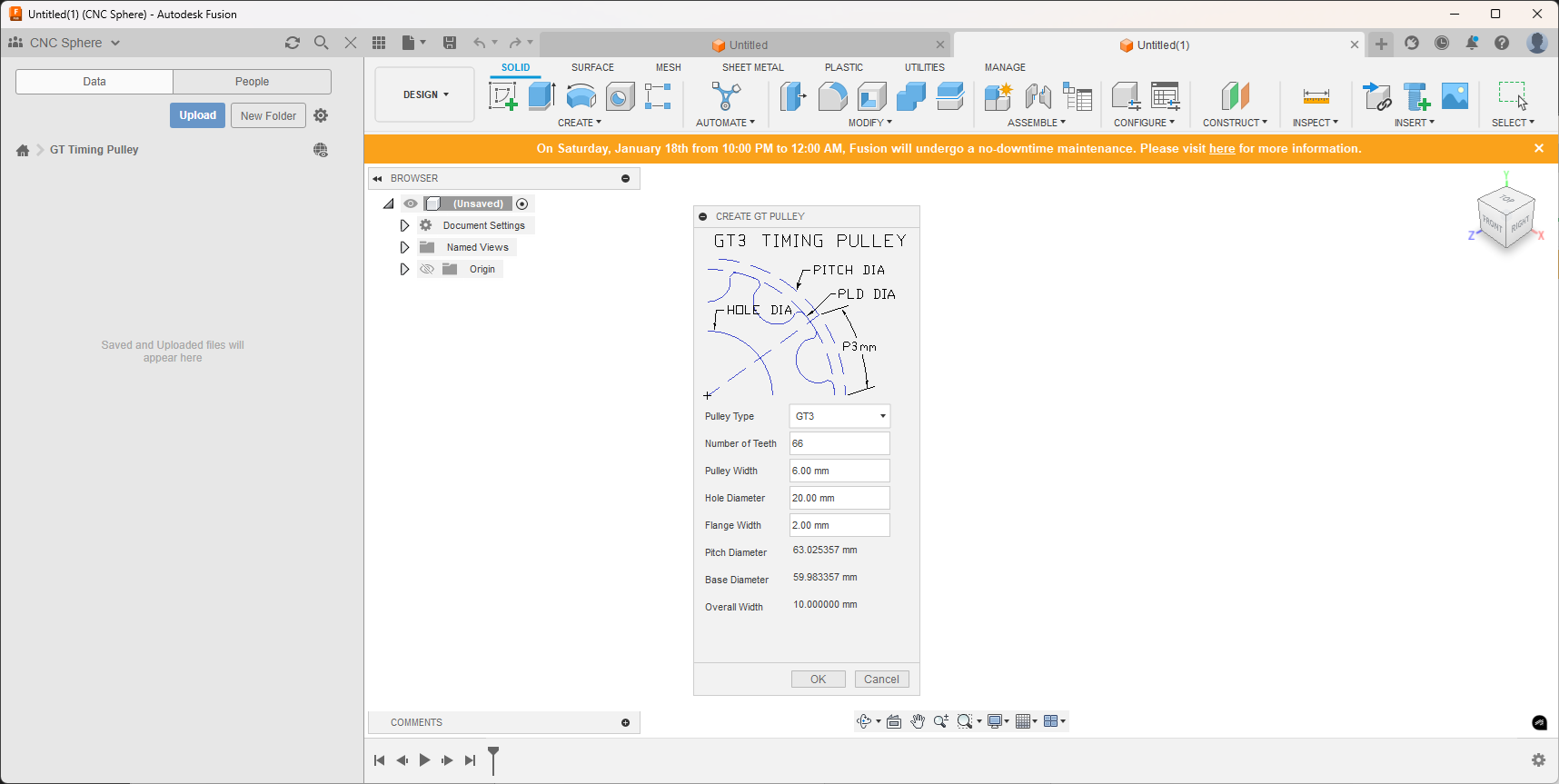Open the Design workspace dropdown
The image size is (1559, 784).
[425, 94]
